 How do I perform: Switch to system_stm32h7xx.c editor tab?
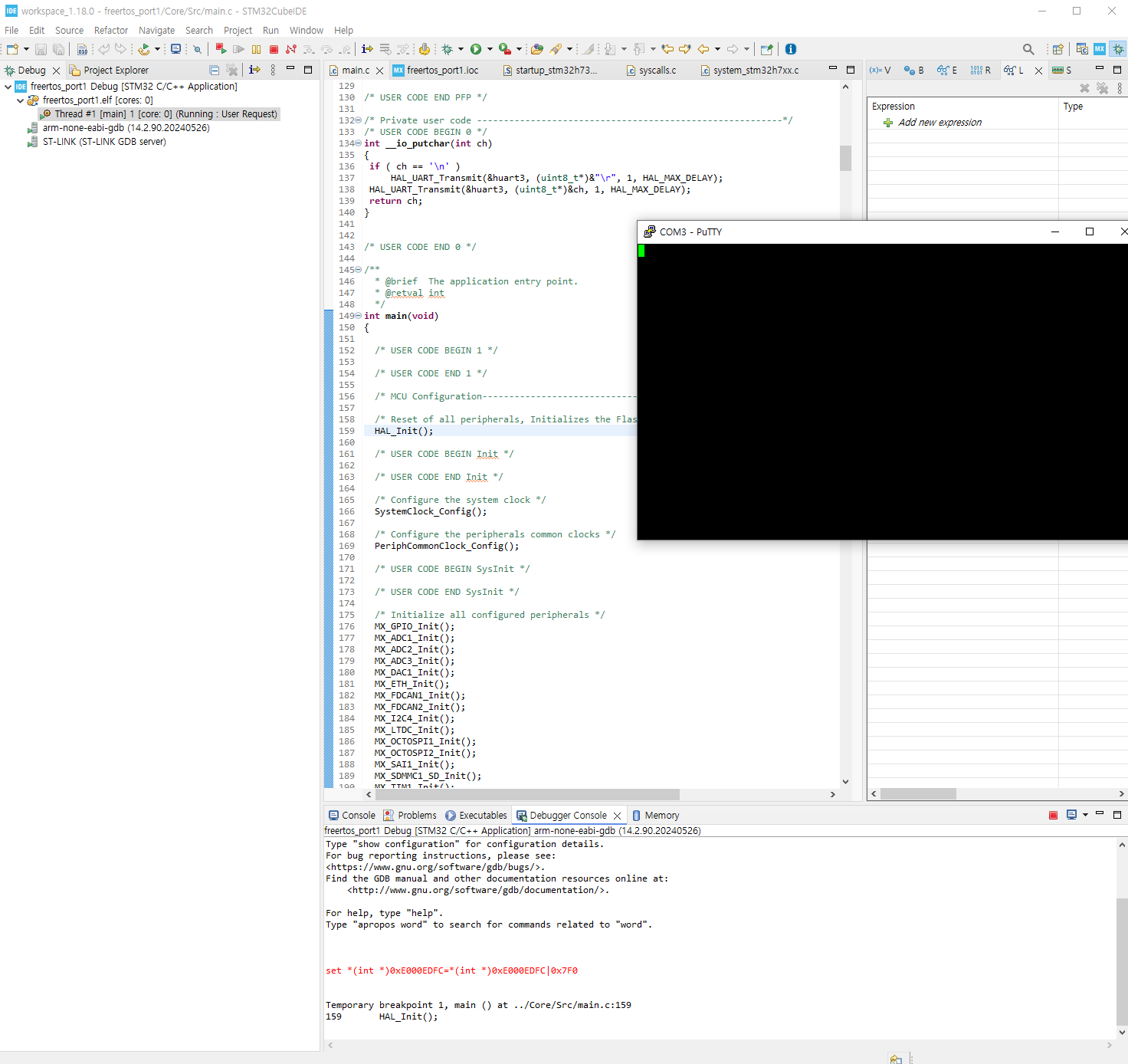749,71
